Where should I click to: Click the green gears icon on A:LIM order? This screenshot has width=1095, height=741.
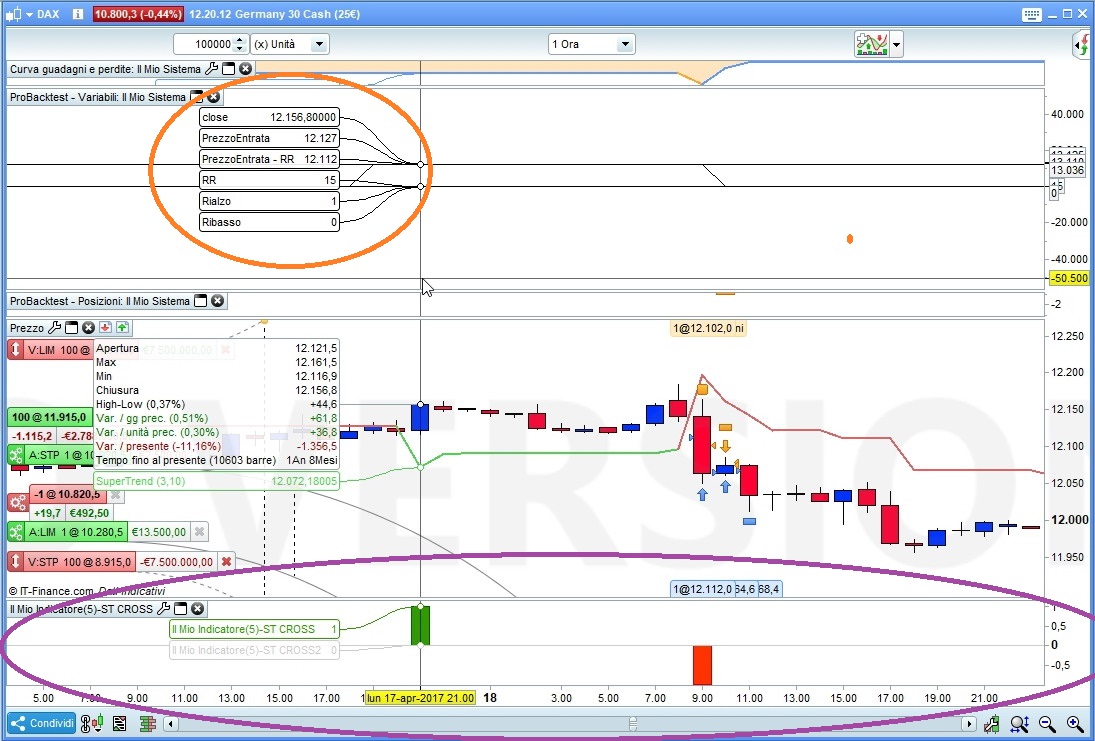click(16, 532)
